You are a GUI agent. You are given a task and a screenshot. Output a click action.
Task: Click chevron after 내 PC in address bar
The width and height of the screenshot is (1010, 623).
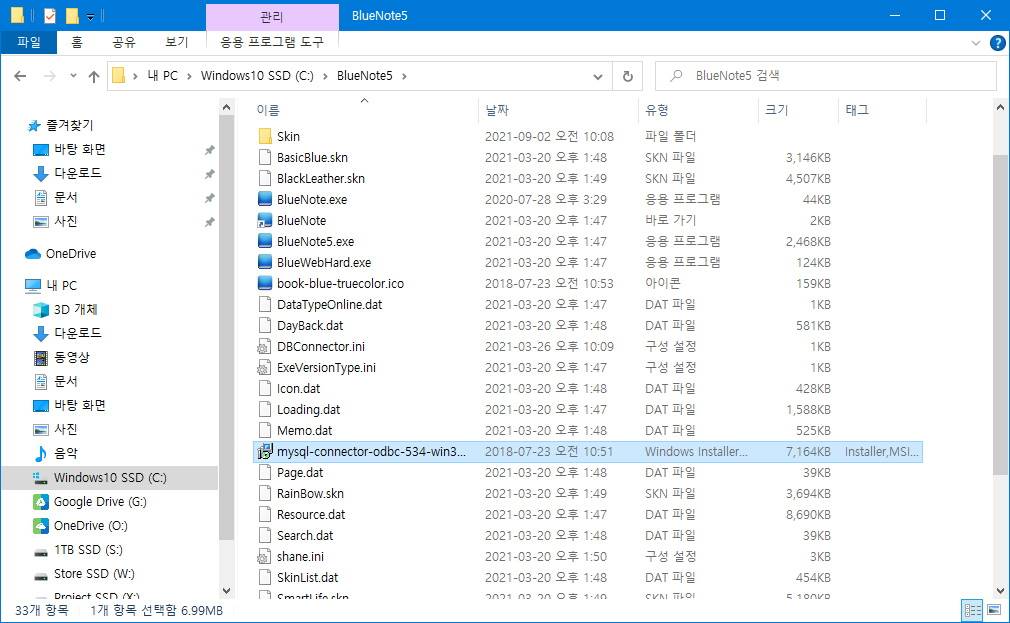click(x=189, y=76)
